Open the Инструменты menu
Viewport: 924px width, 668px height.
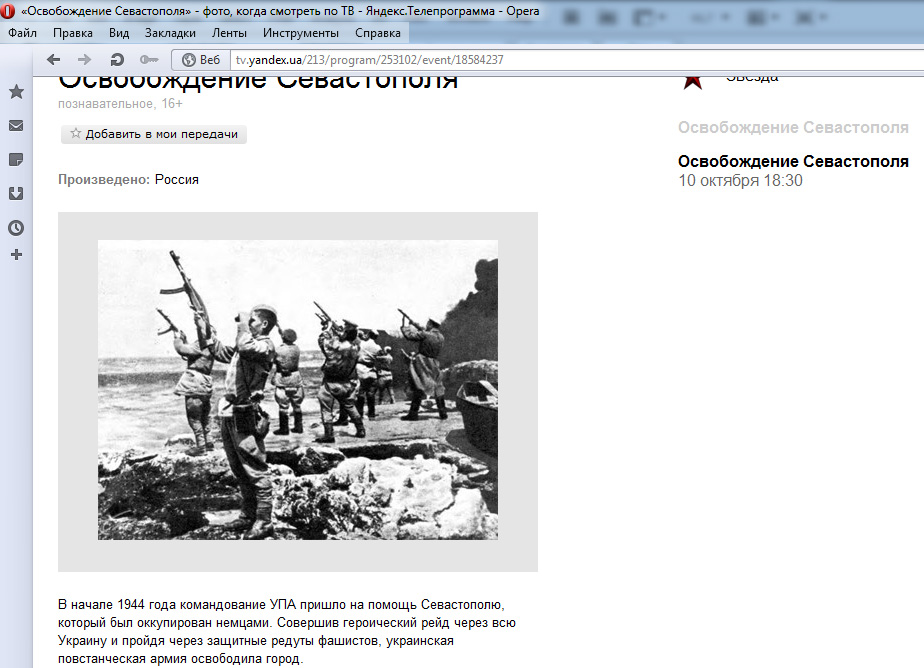301,33
